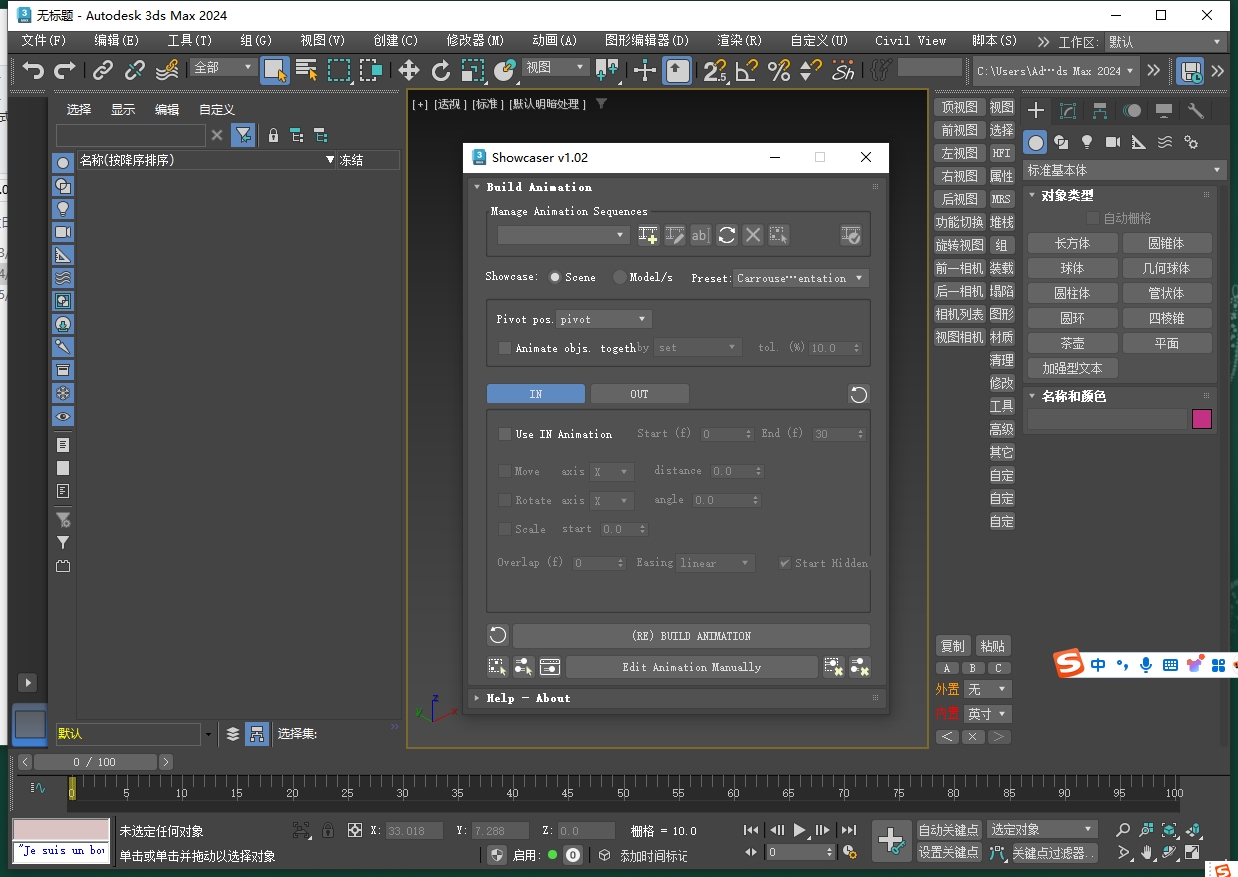Play the animation
1238x877 pixels.
(799, 830)
